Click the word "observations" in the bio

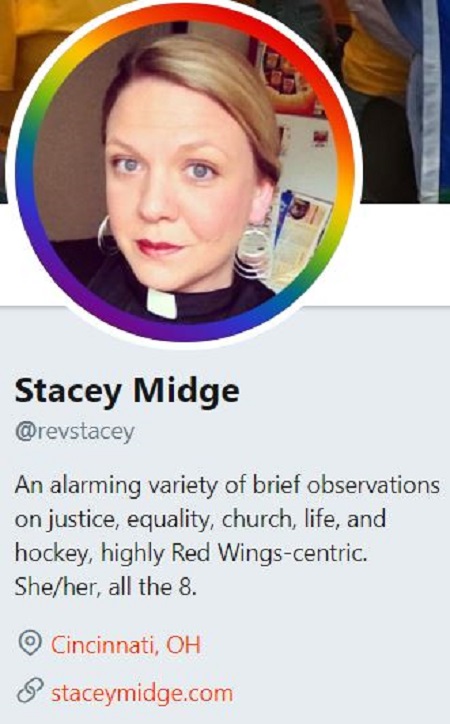click(373, 485)
